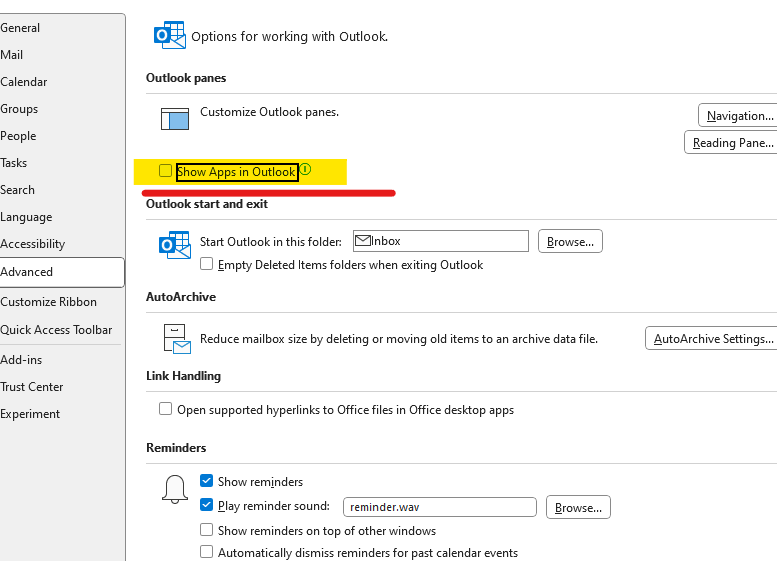The image size is (777, 561).
Task: Open Customize Ribbon settings
Action: [x=49, y=302]
